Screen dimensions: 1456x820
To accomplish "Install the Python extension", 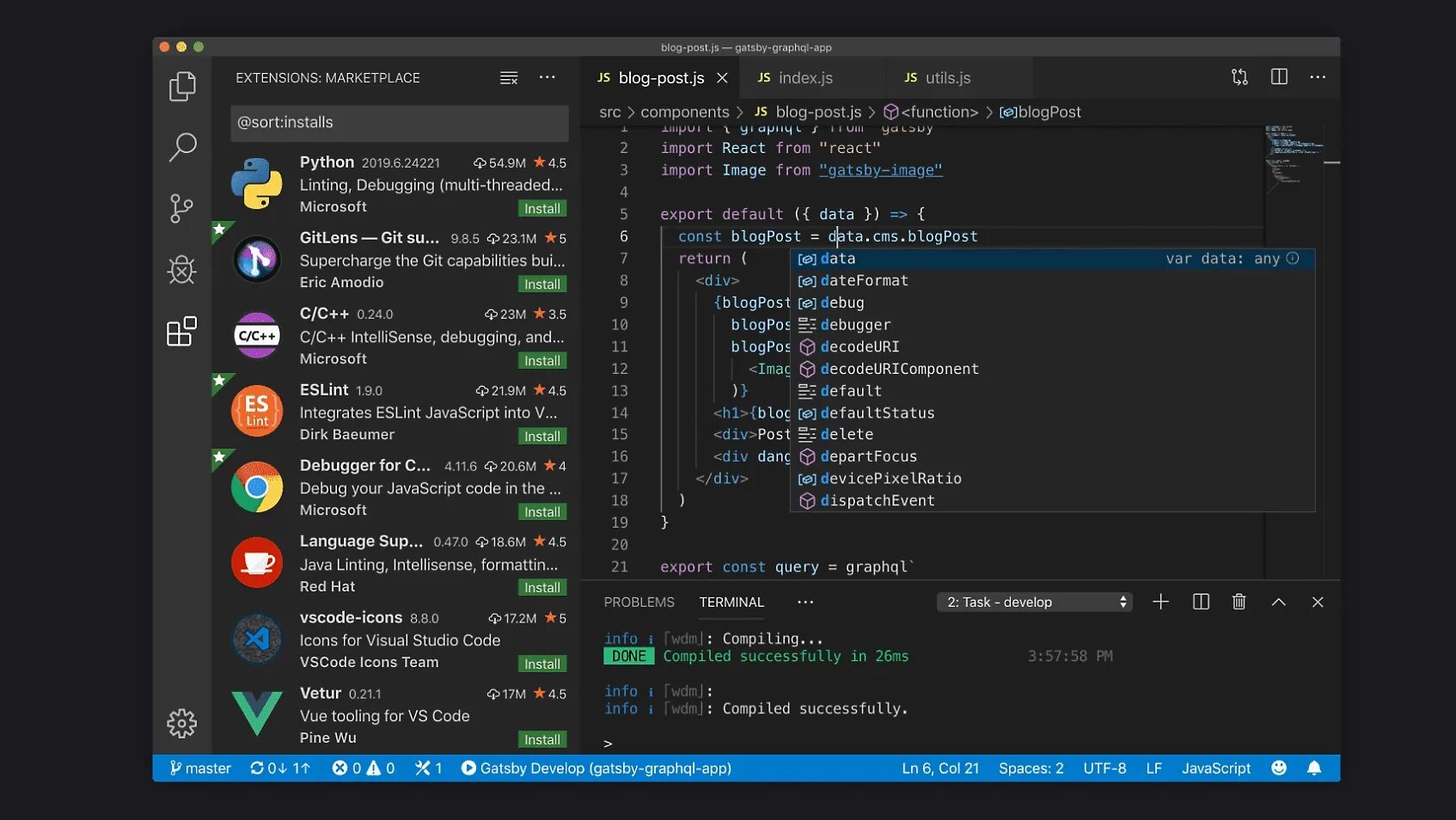I will [x=542, y=209].
